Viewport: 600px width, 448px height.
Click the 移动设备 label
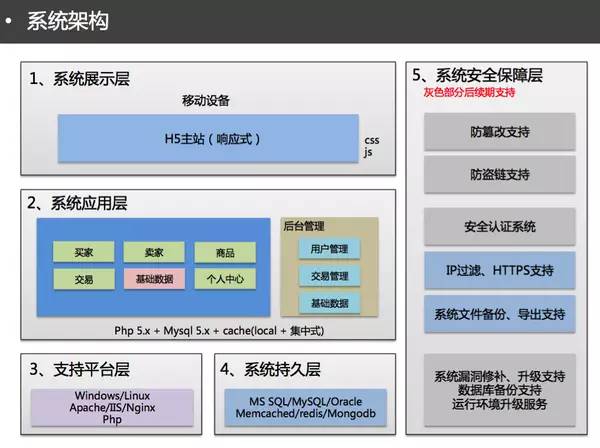[206, 101]
